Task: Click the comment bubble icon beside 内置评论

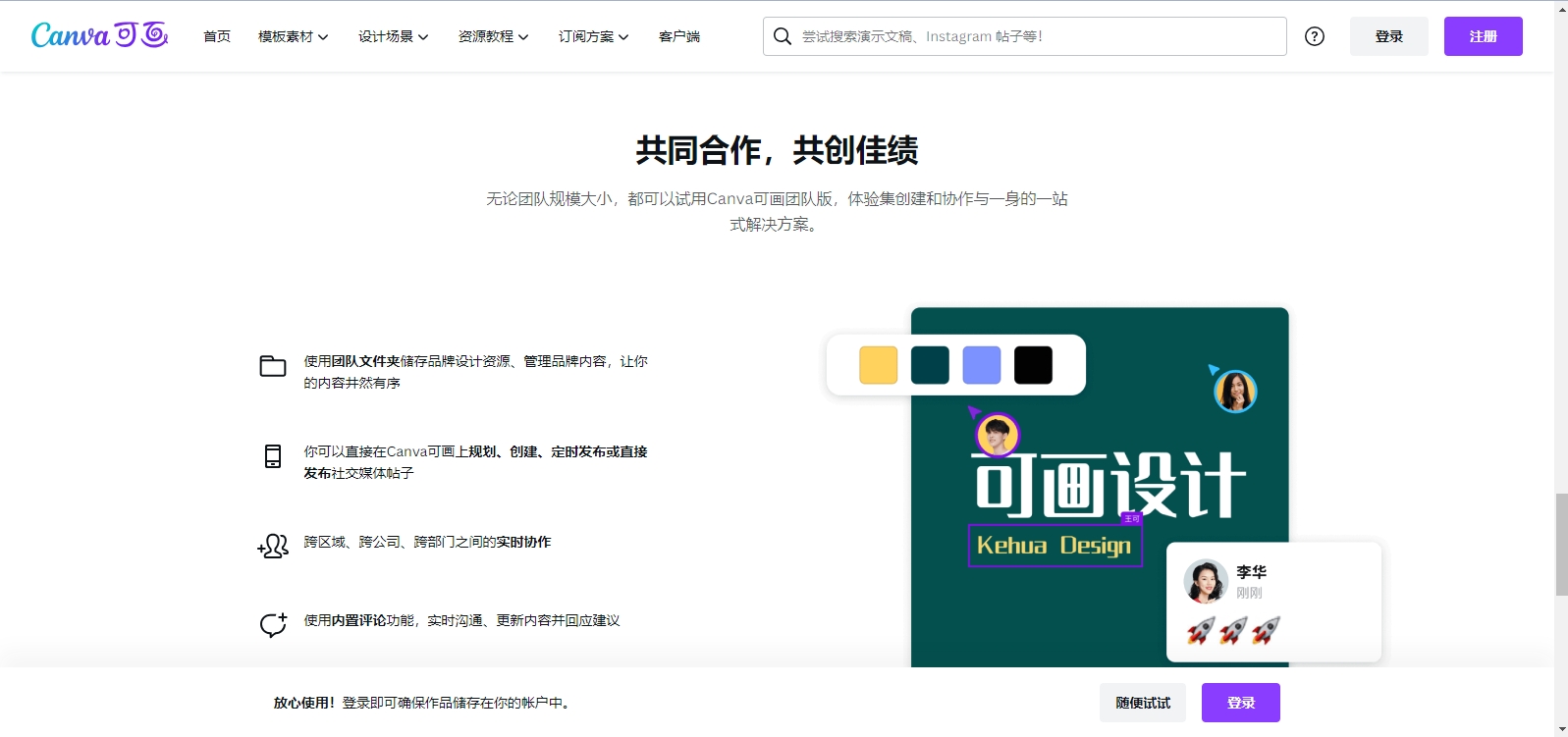Action: pyautogui.click(x=273, y=625)
